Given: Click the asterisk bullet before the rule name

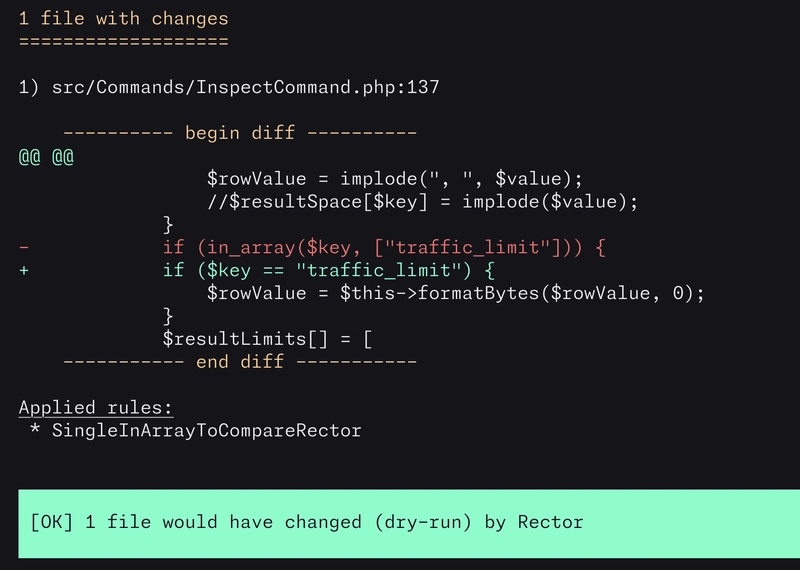Looking at the screenshot, I should pyautogui.click(x=35, y=431).
